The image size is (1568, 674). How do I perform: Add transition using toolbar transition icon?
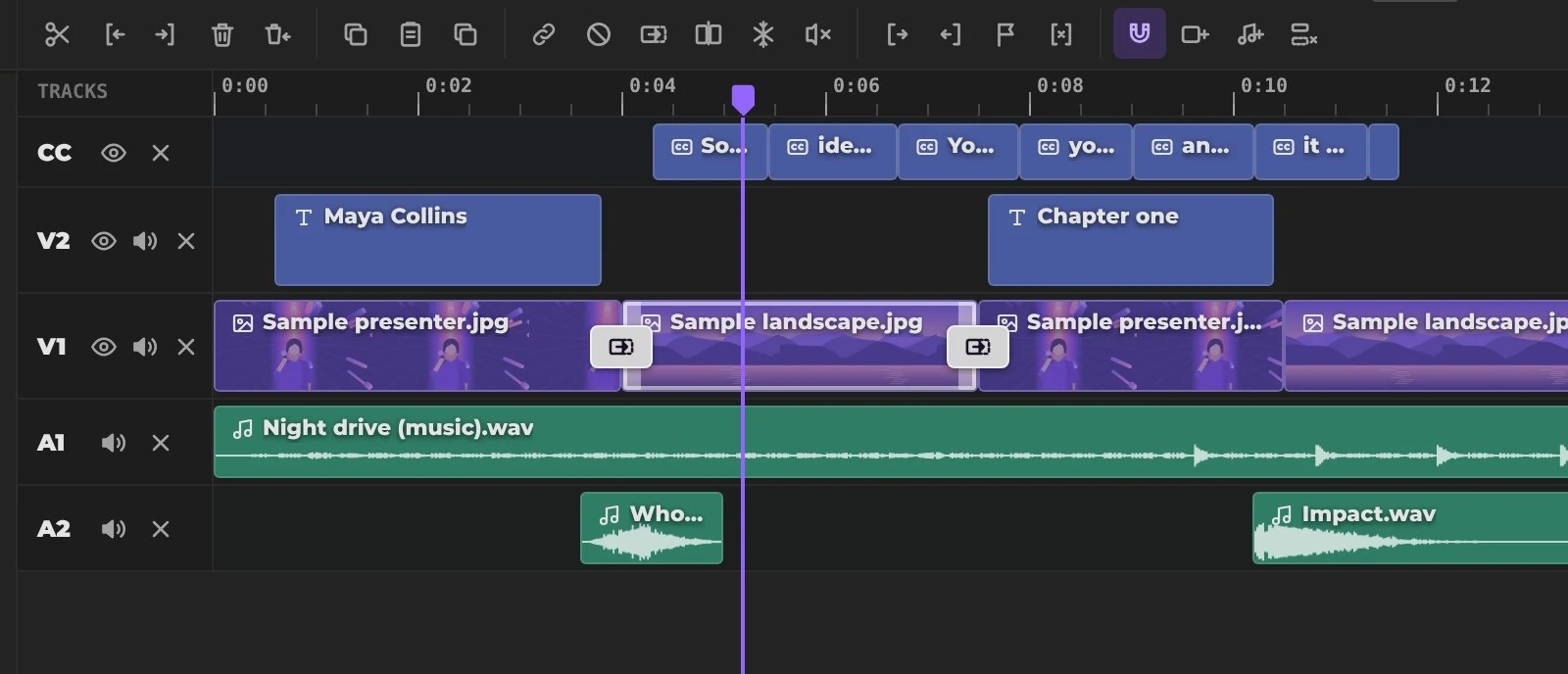point(654,35)
